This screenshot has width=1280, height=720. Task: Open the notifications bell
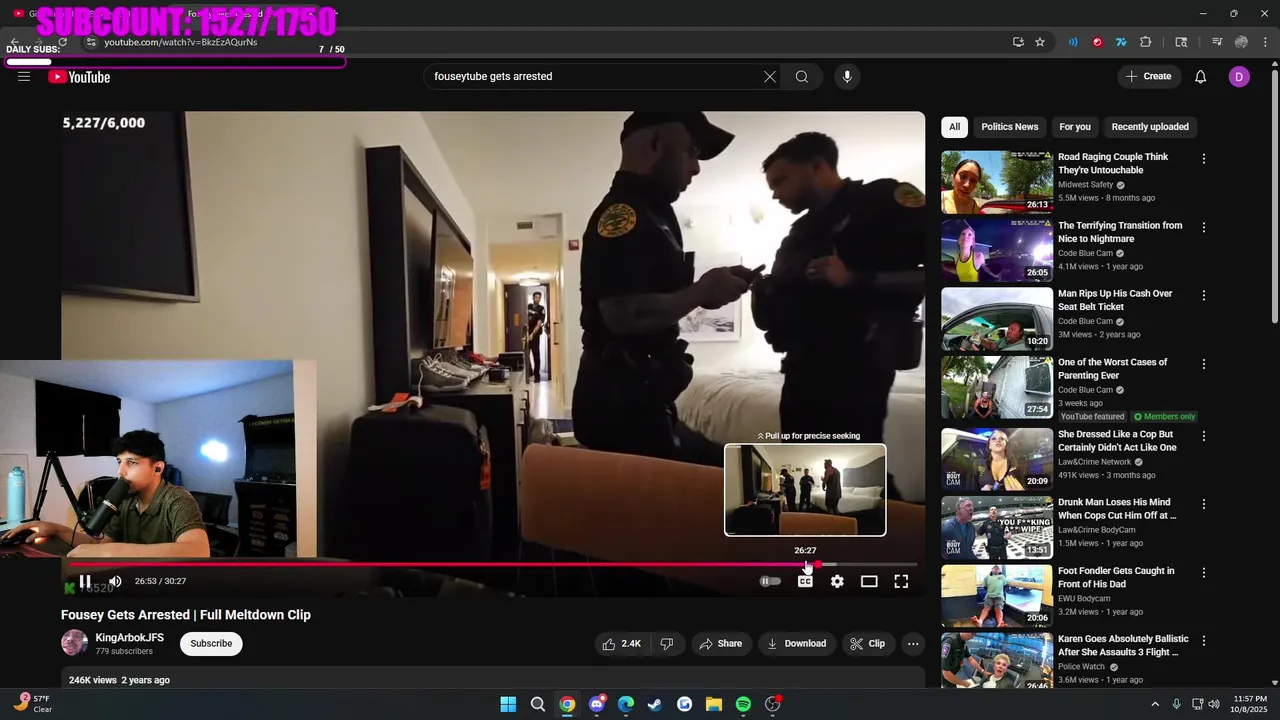[1201, 77]
